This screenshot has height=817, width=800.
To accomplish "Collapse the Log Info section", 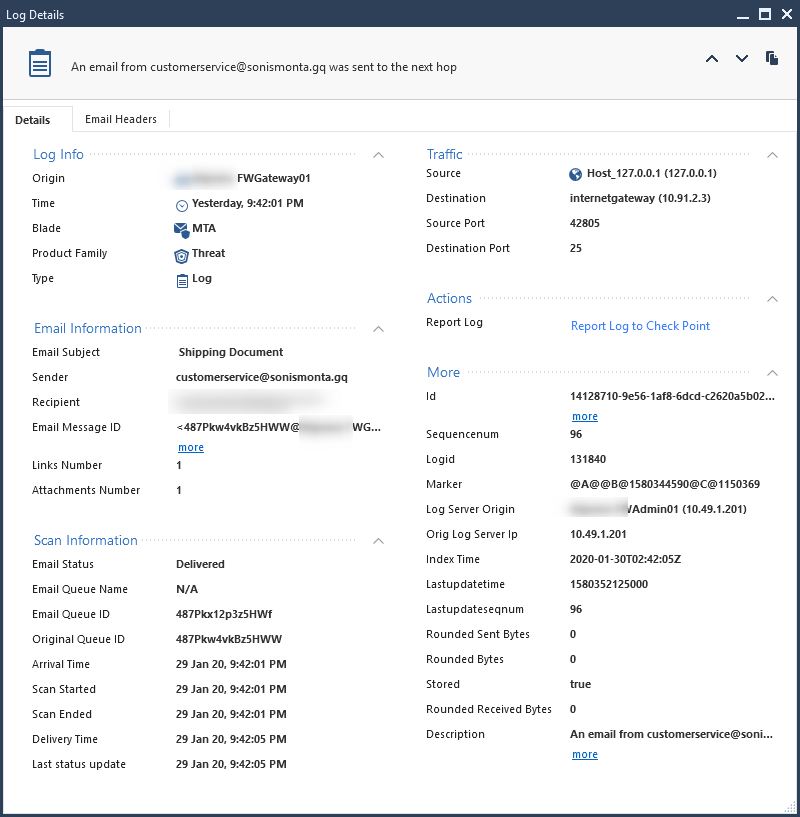I will pyautogui.click(x=378, y=155).
